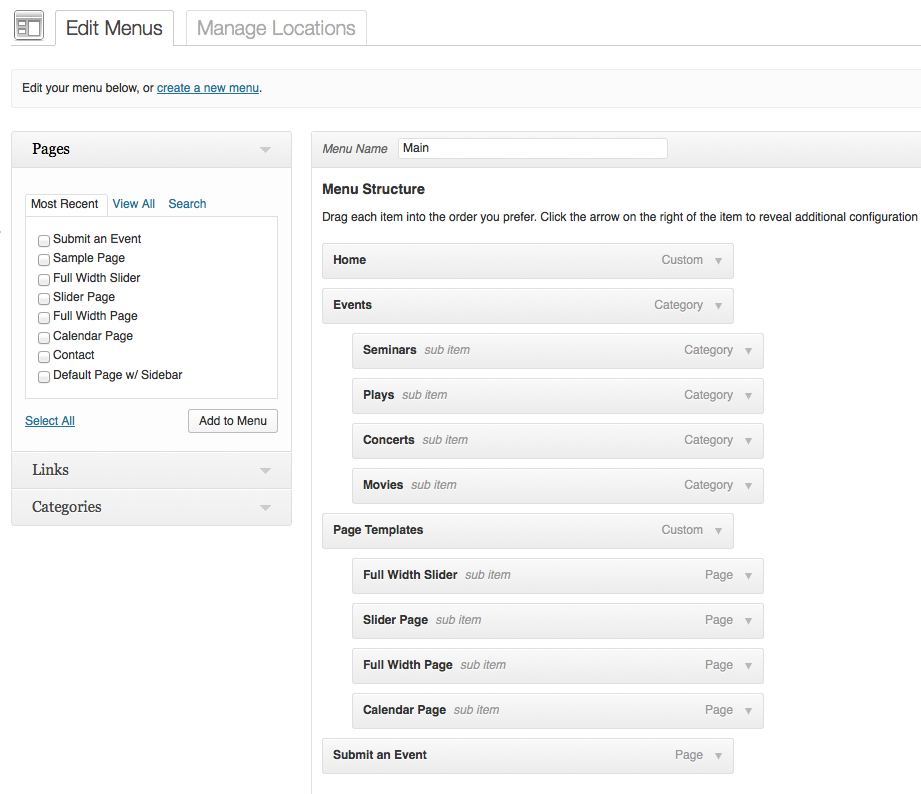Select the Contact page checkbox
Viewport: 921px width, 794px height.
pyautogui.click(x=44, y=356)
